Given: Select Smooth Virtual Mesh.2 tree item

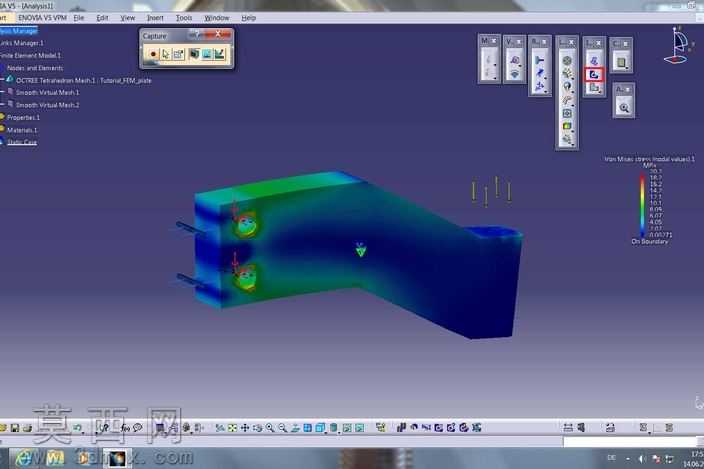Looking at the screenshot, I should pos(47,105).
